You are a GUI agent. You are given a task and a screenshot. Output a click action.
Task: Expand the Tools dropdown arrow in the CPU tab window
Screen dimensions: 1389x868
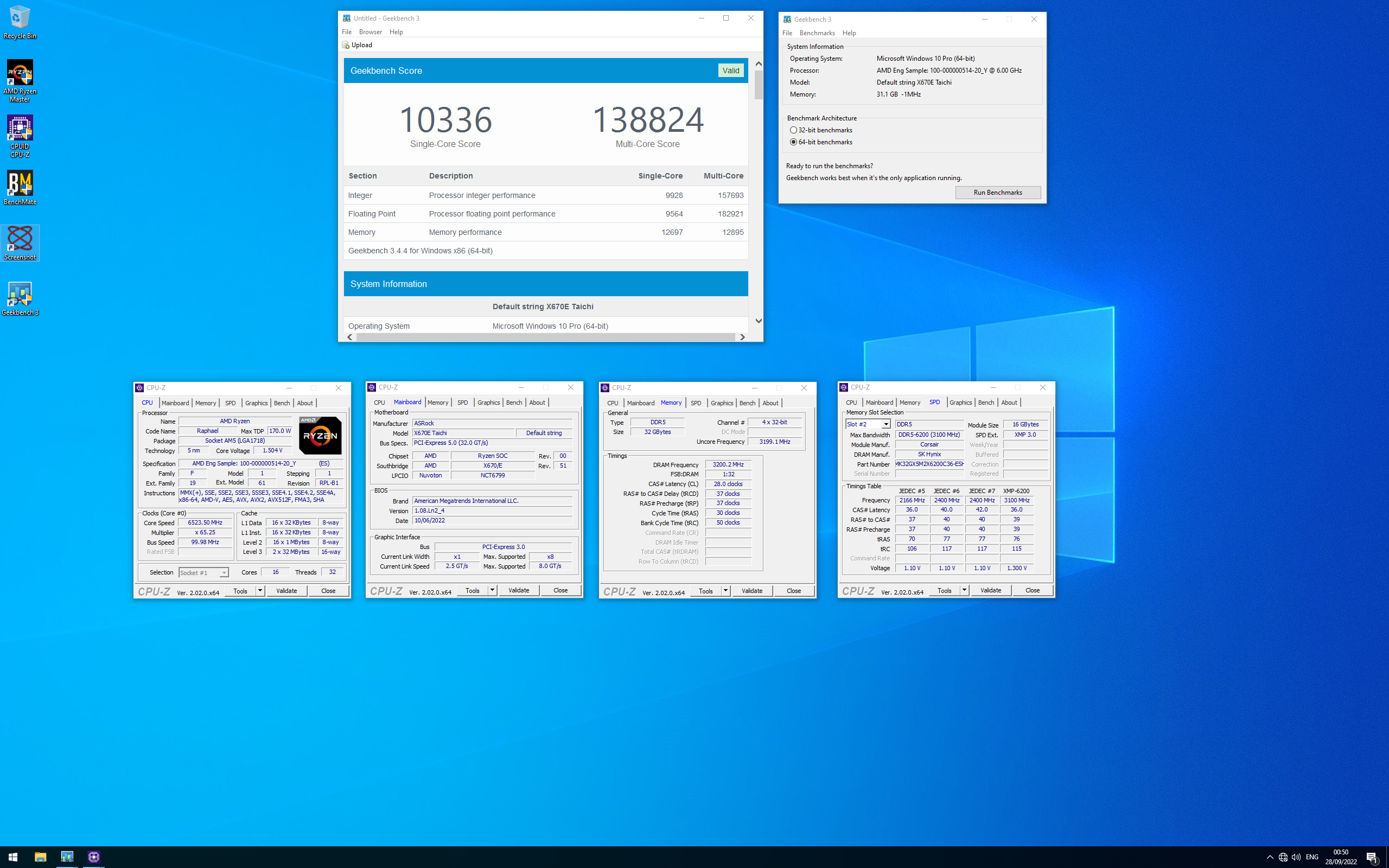click(x=260, y=591)
